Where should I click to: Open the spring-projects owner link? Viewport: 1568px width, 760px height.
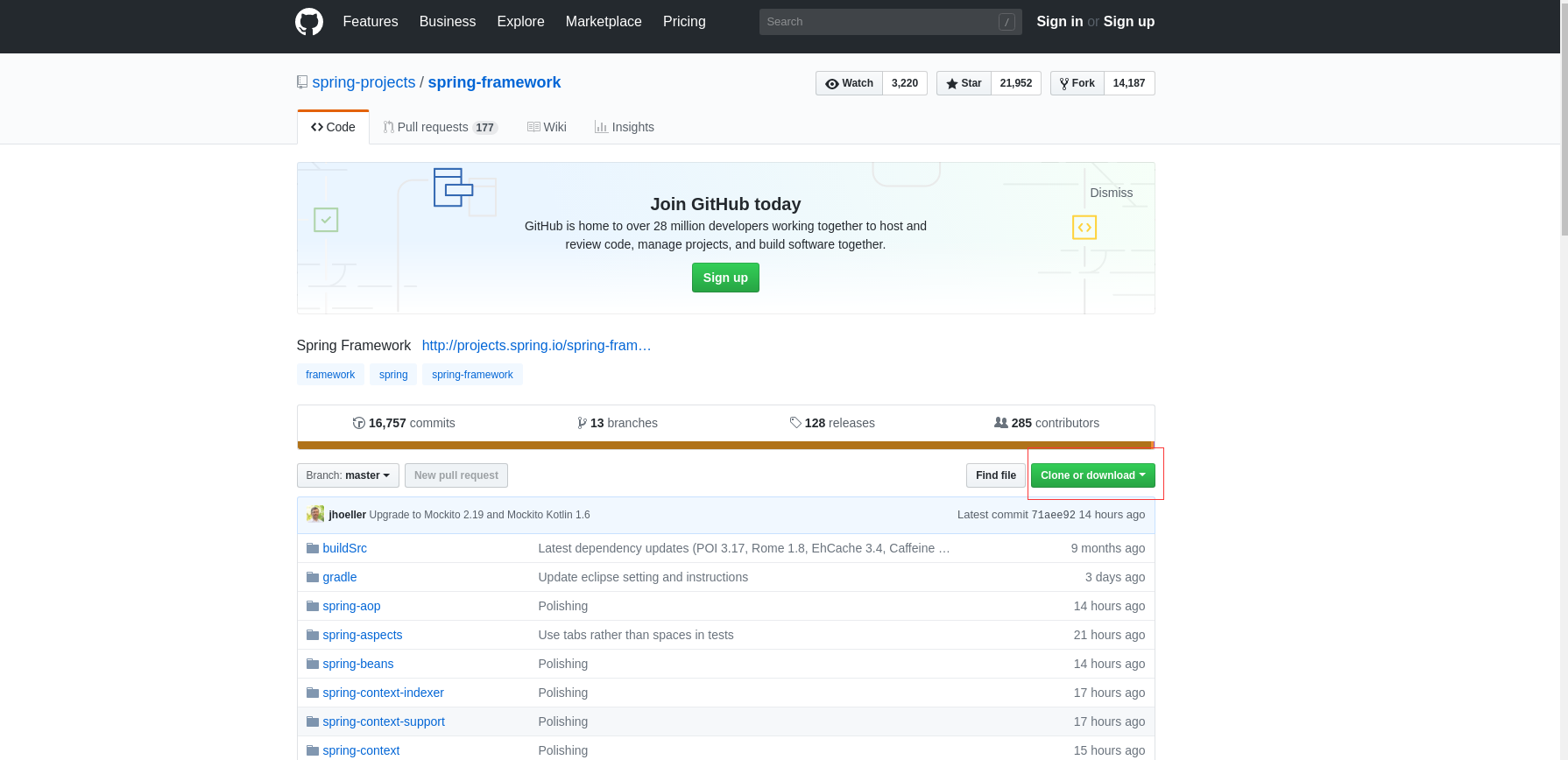tap(364, 82)
